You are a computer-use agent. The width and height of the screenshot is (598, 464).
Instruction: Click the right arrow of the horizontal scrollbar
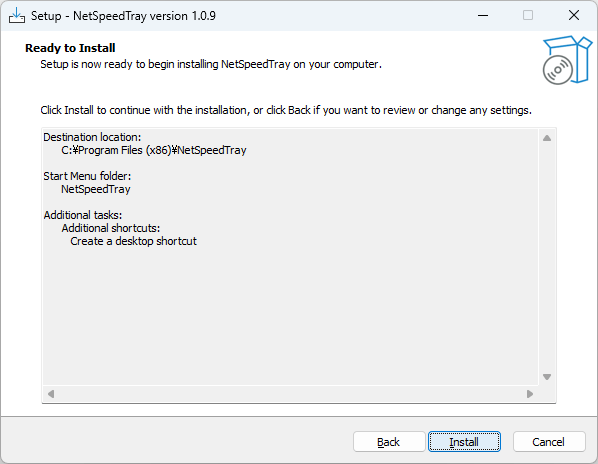[530, 393]
